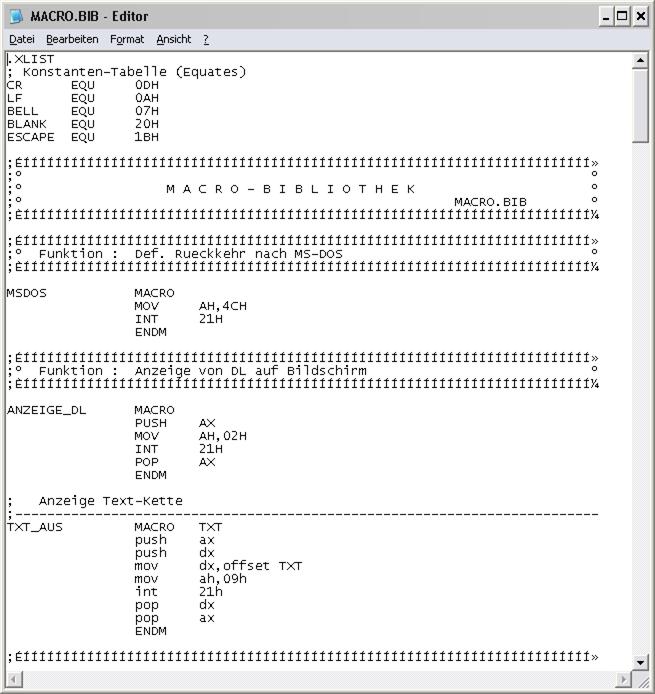This screenshot has height=694, width=655.
Task: Minimize the Editor window
Action: 607,16
